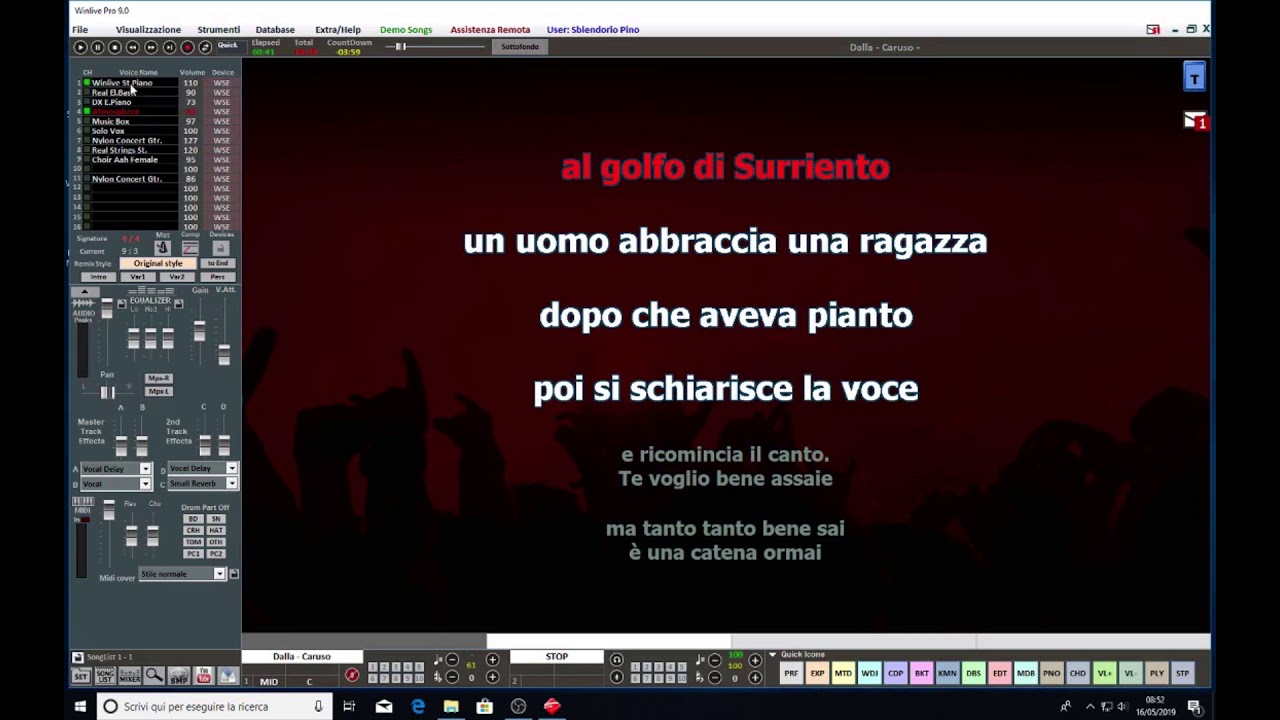Open effect C Small Reverb dropdown

232,484
